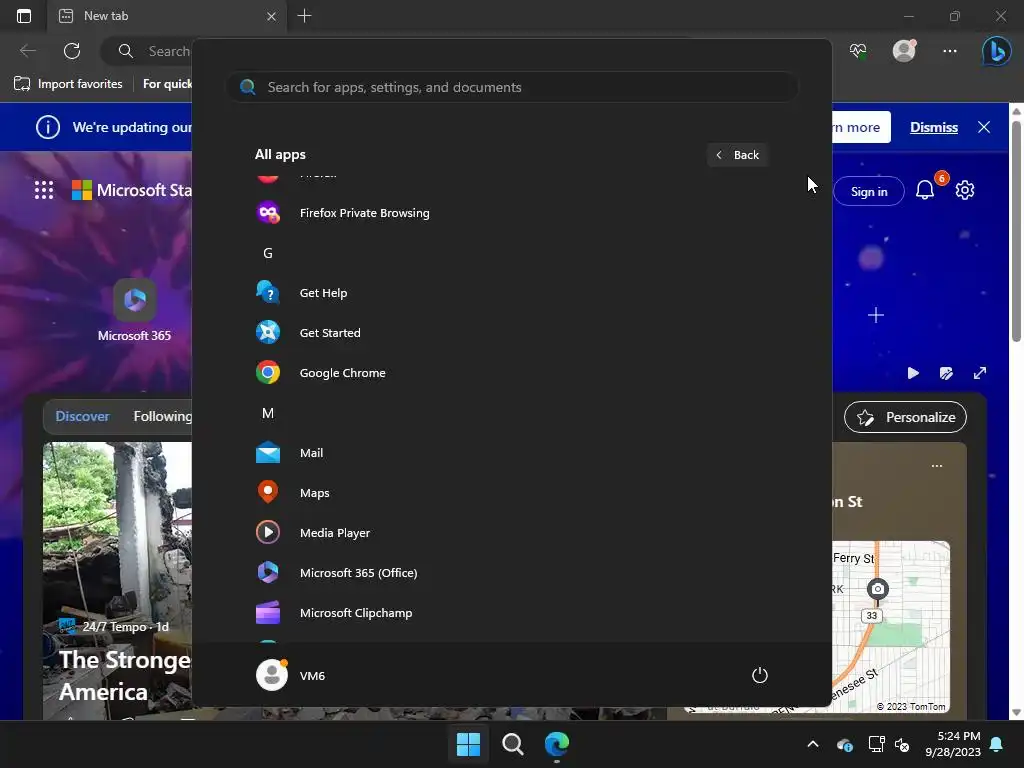Screen dimensions: 1024x768
Task: Open Microsoft 365 quick link tile
Action: click(x=135, y=311)
